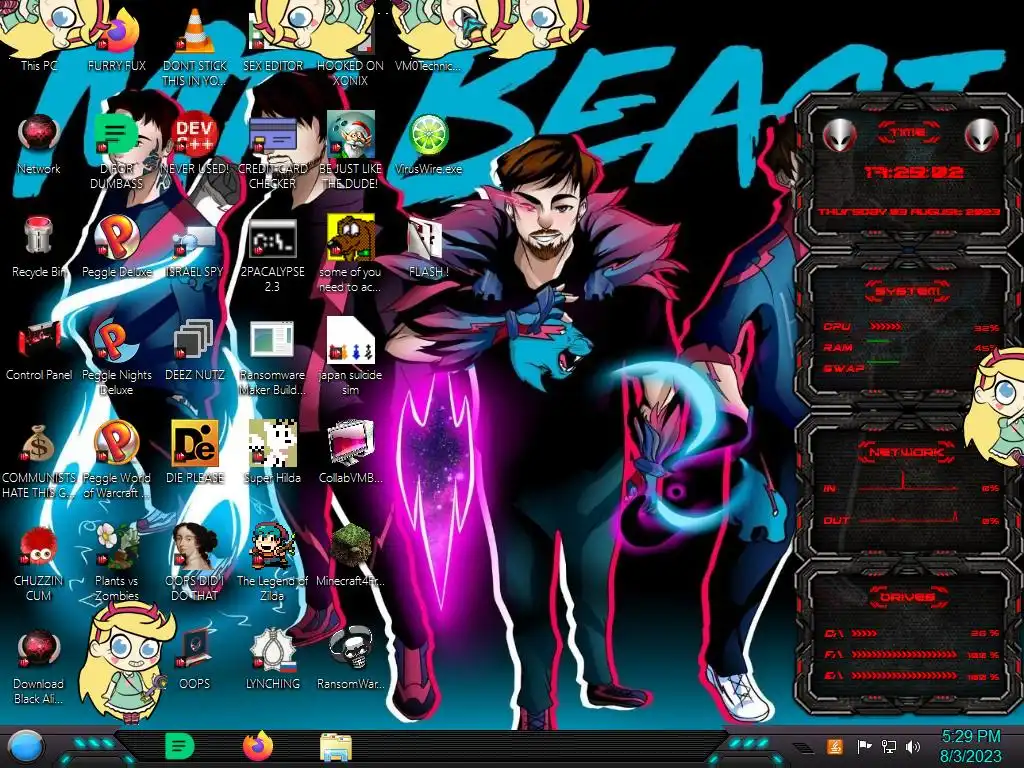1024x768 pixels.
Task: Open the Network desktop icon
Action: [x=39, y=144]
